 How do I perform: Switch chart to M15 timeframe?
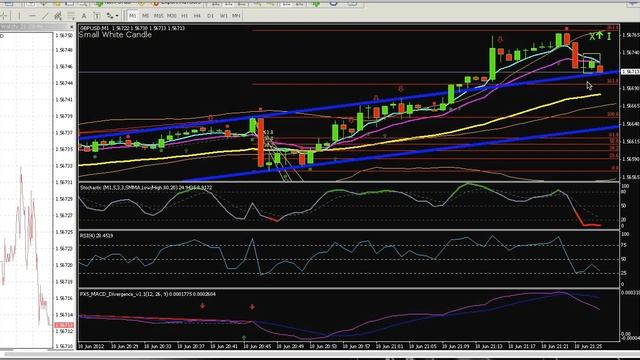pyautogui.click(x=158, y=16)
